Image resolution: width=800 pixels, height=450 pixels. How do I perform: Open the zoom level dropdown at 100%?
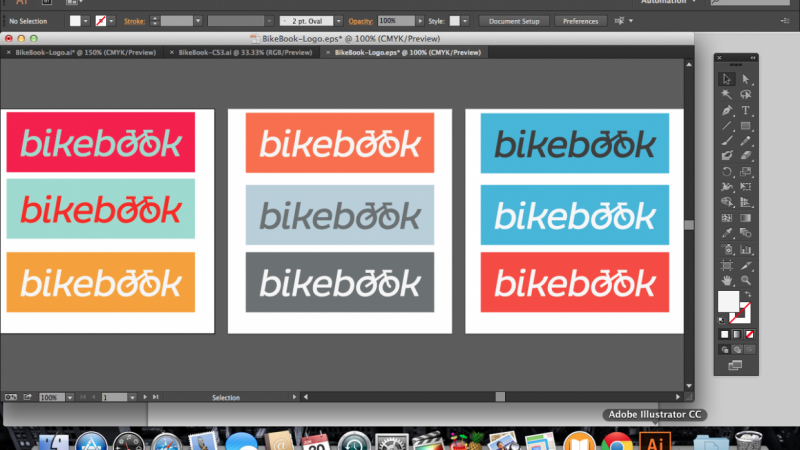pyautogui.click(x=70, y=397)
